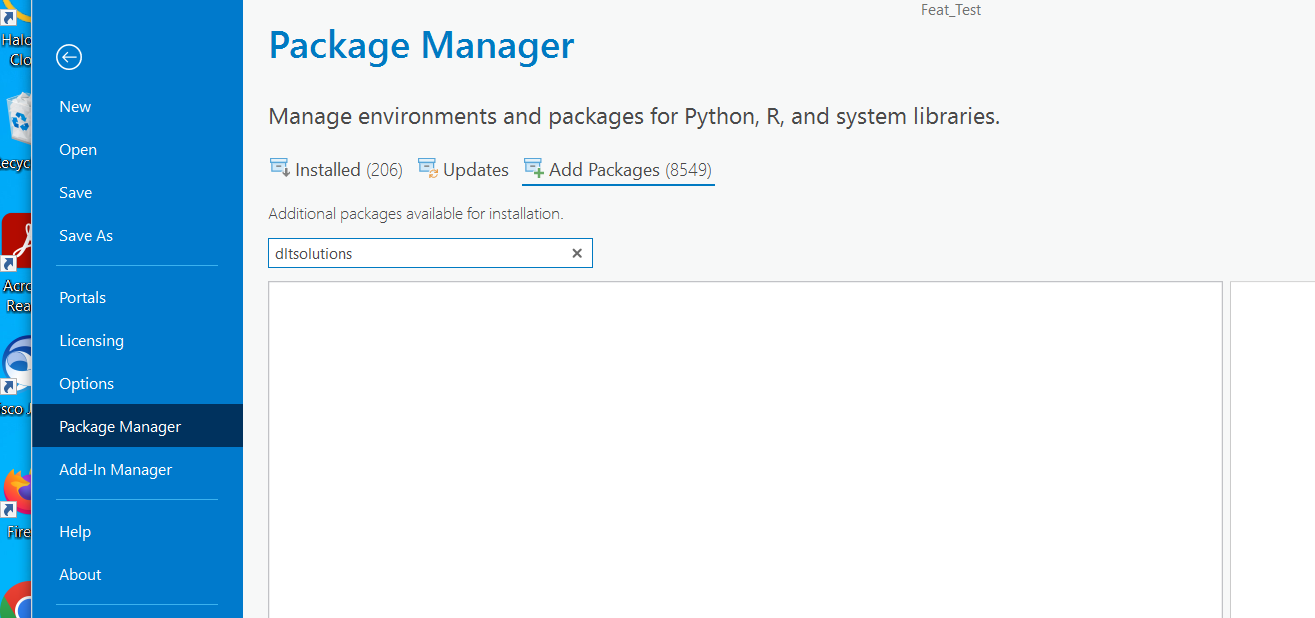The height and width of the screenshot is (618, 1315).
Task: Open the Options settings entry
Action: pyautogui.click(x=86, y=384)
